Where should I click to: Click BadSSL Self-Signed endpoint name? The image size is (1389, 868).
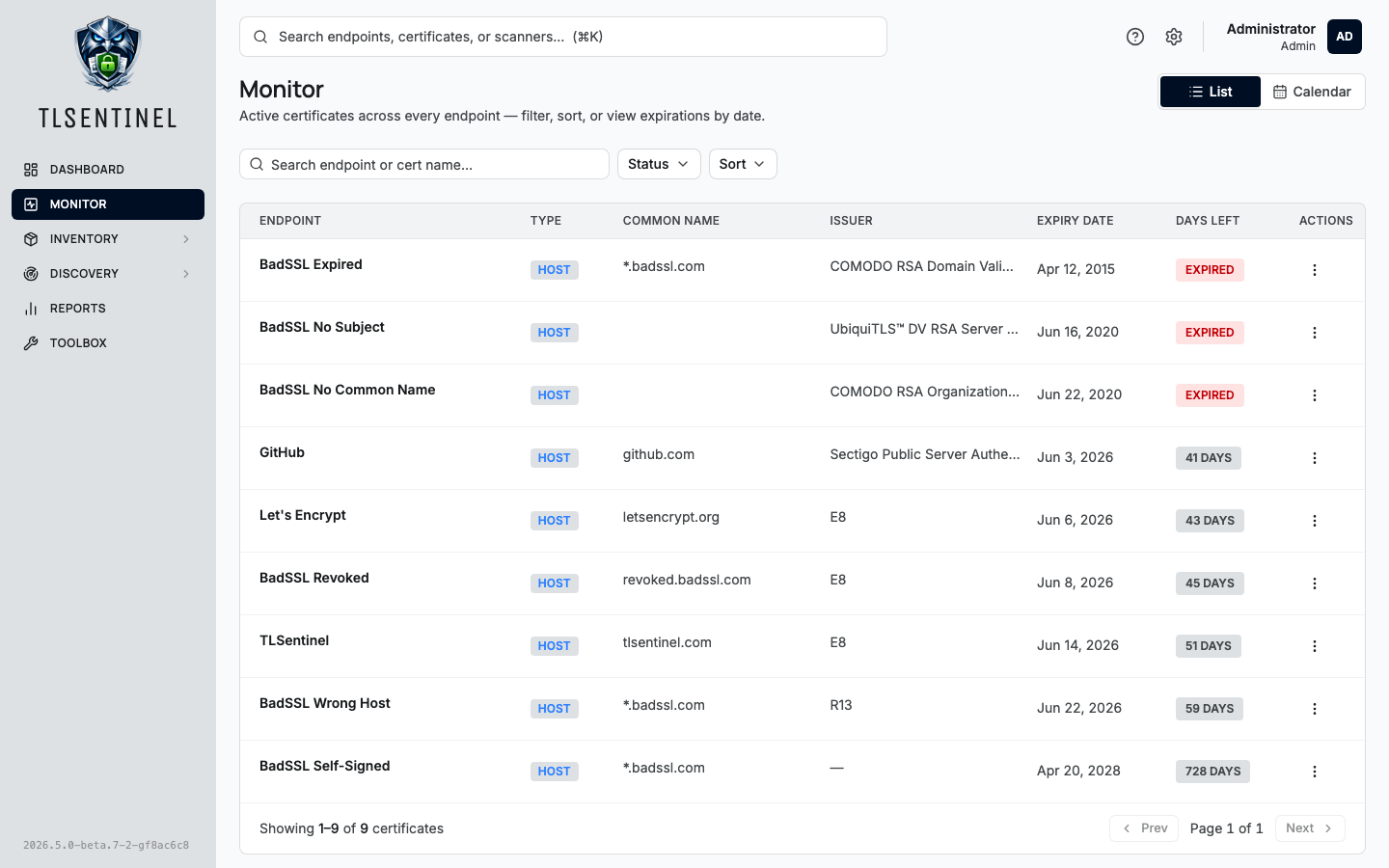pos(325,766)
